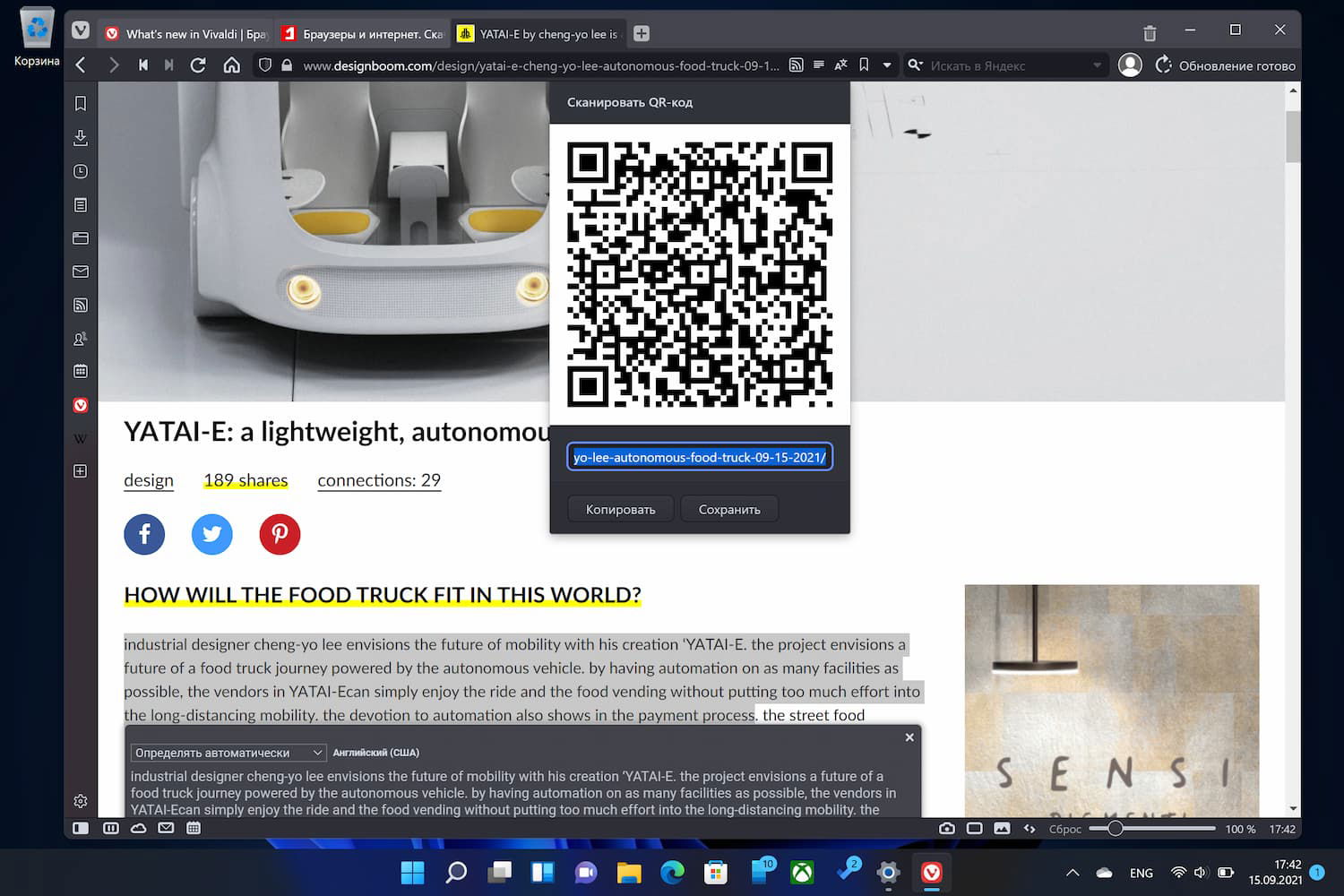The image size is (1344, 896).
Task: Share the article on Facebook
Action: [x=144, y=535]
